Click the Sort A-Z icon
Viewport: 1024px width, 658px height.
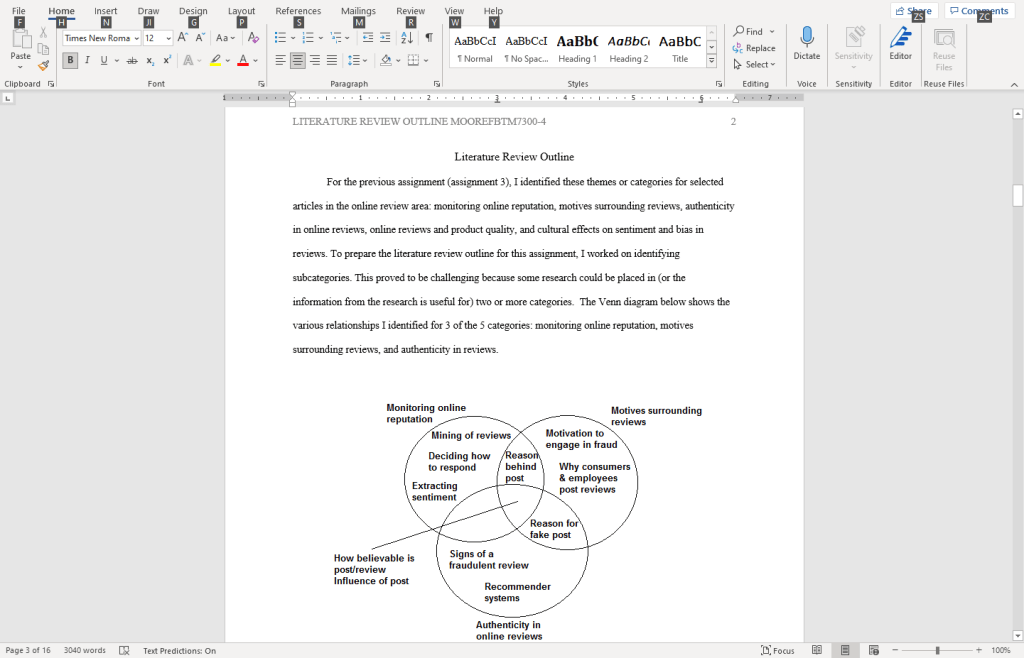point(407,38)
